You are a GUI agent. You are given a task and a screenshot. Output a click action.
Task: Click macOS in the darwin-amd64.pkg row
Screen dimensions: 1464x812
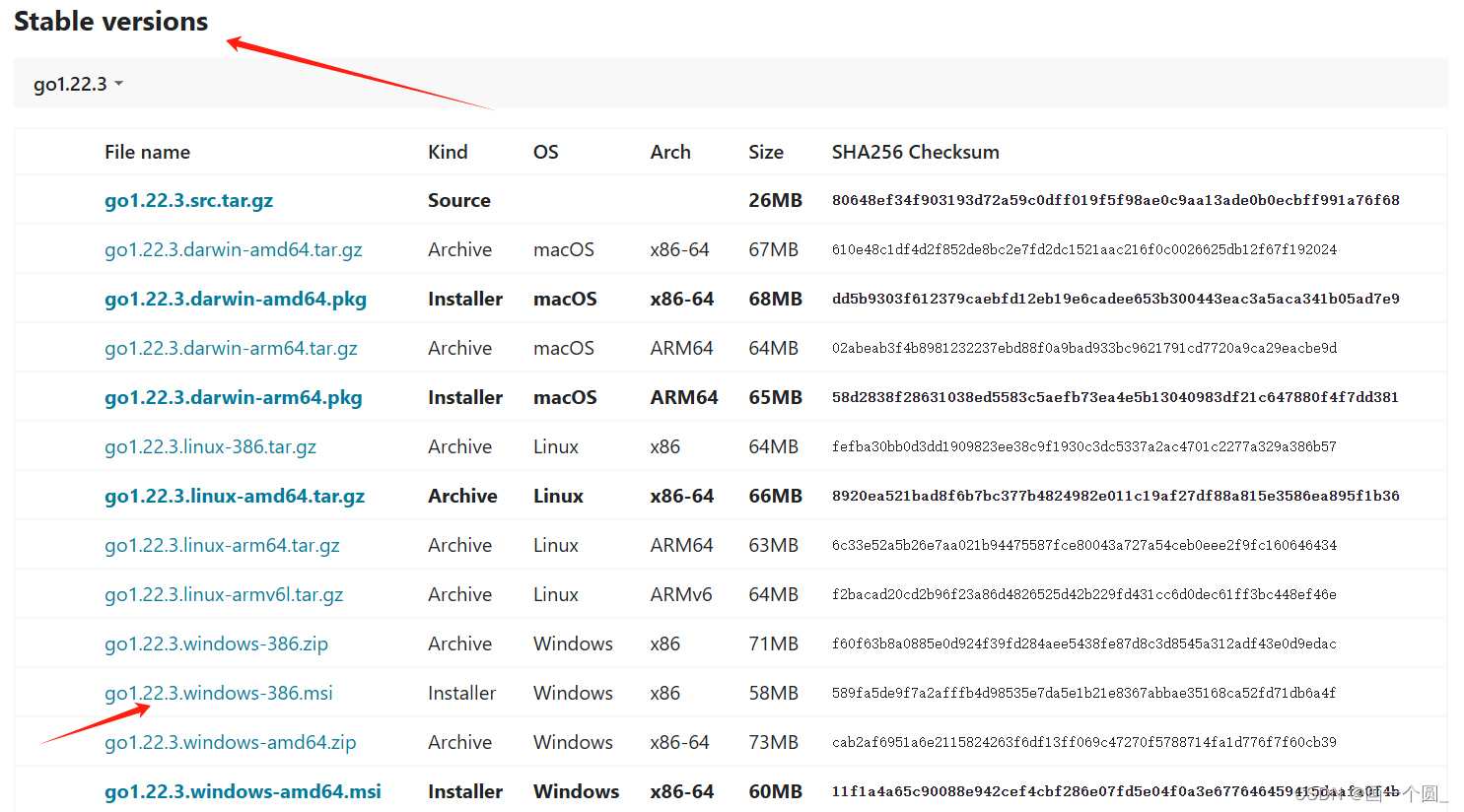(x=565, y=299)
